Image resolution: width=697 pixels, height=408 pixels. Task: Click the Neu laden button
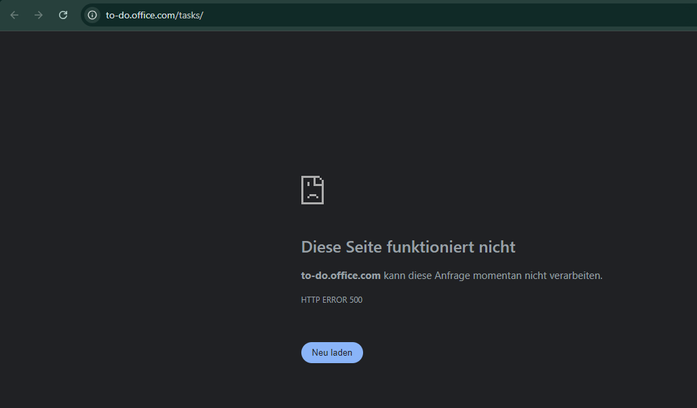click(x=332, y=352)
